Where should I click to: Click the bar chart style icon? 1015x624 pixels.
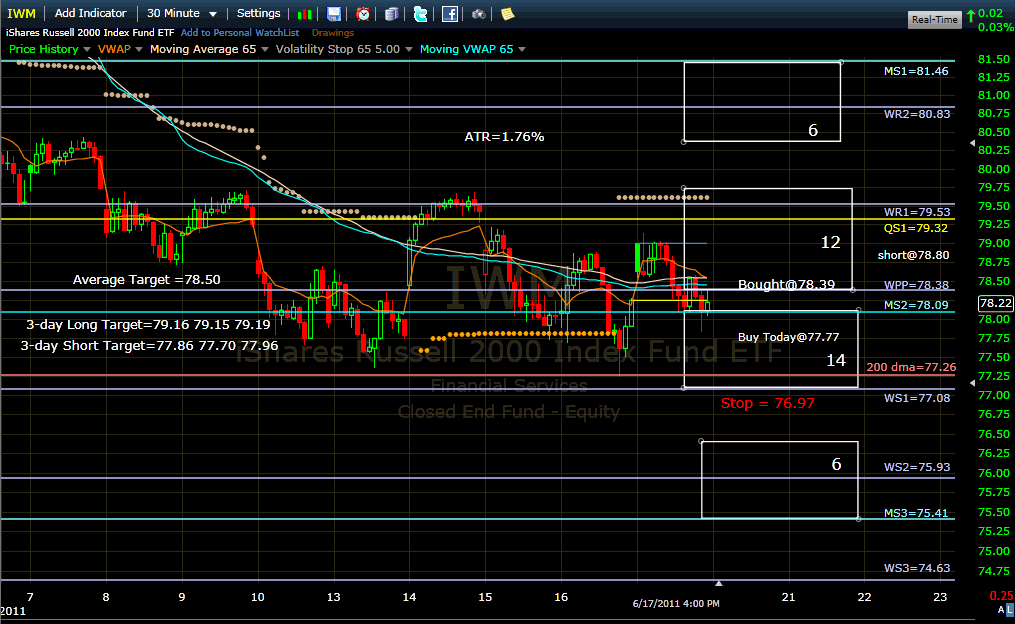coord(305,14)
